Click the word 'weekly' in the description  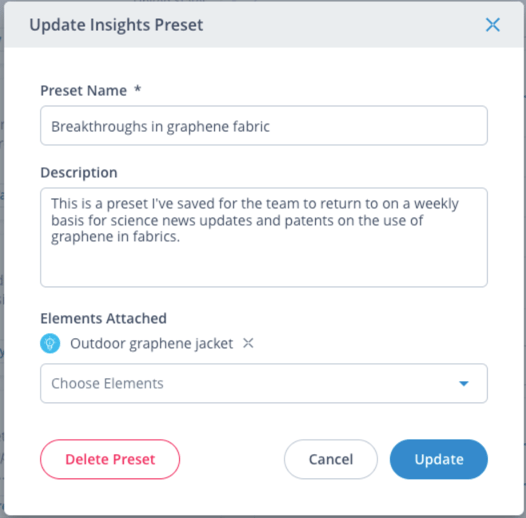coord(436,204)
